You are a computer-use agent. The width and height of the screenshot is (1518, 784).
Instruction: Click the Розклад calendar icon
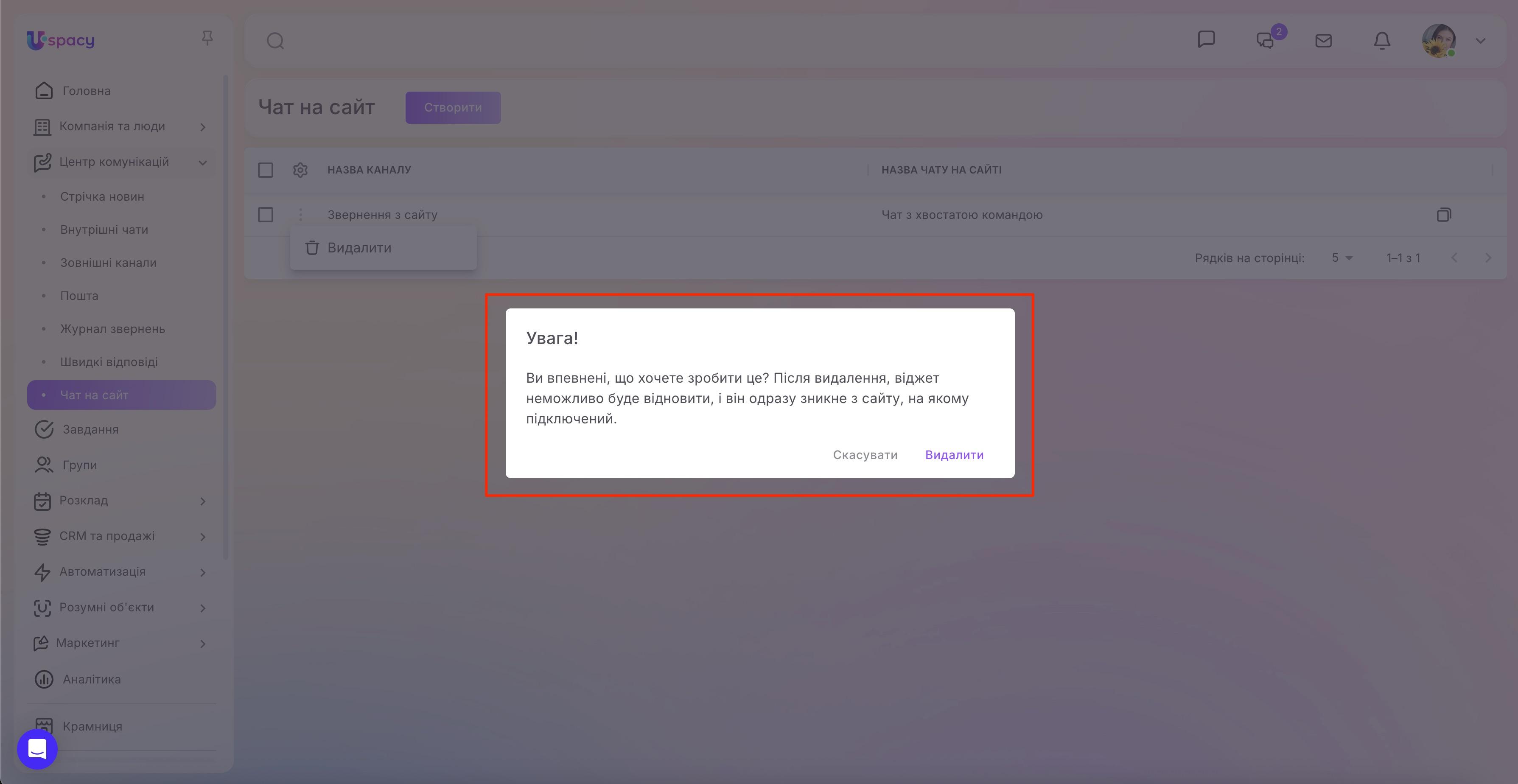click(42, 501)
